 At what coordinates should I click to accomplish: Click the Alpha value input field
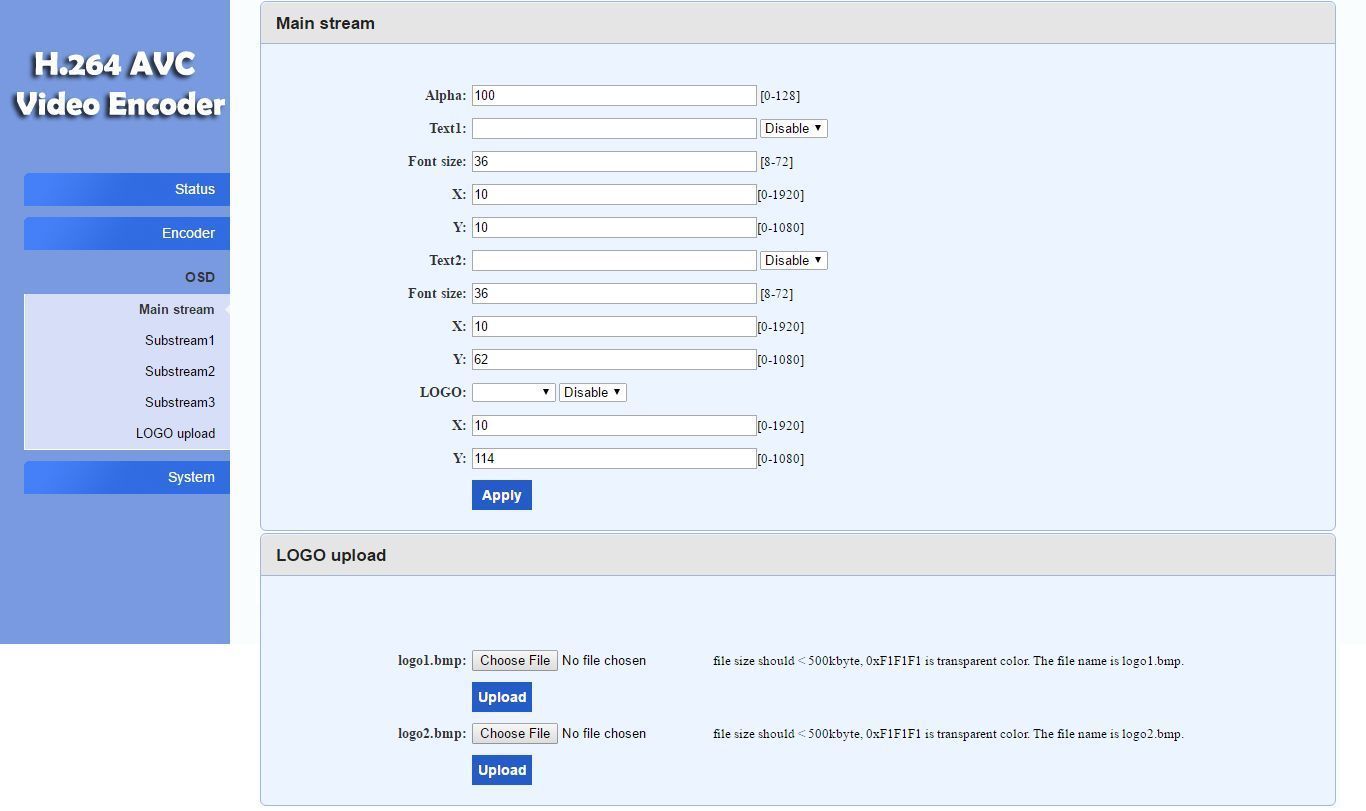[x=614, y=95]
